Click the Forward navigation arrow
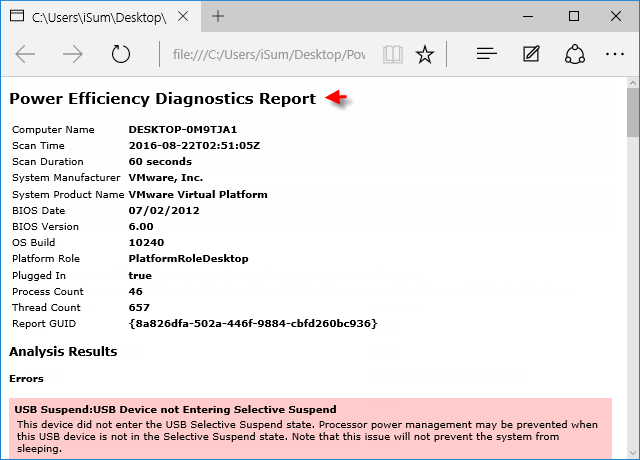Screen dimensions: 640x460 [73, 54]
